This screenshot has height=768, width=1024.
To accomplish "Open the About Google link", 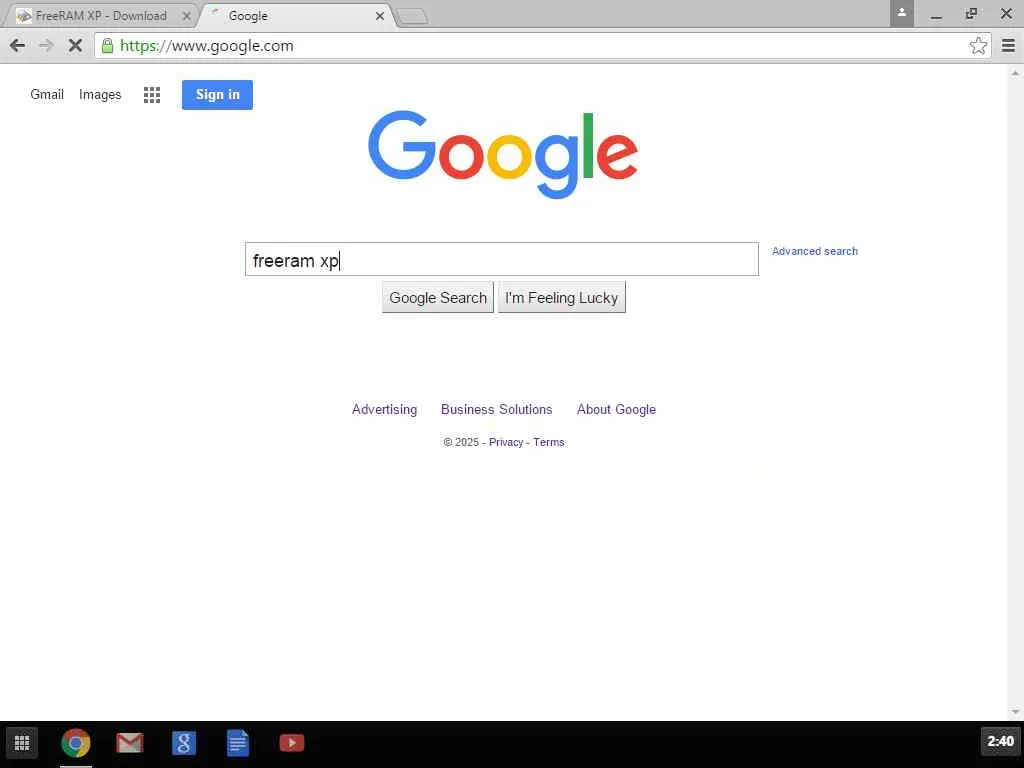I will click(x=616, y=409).
